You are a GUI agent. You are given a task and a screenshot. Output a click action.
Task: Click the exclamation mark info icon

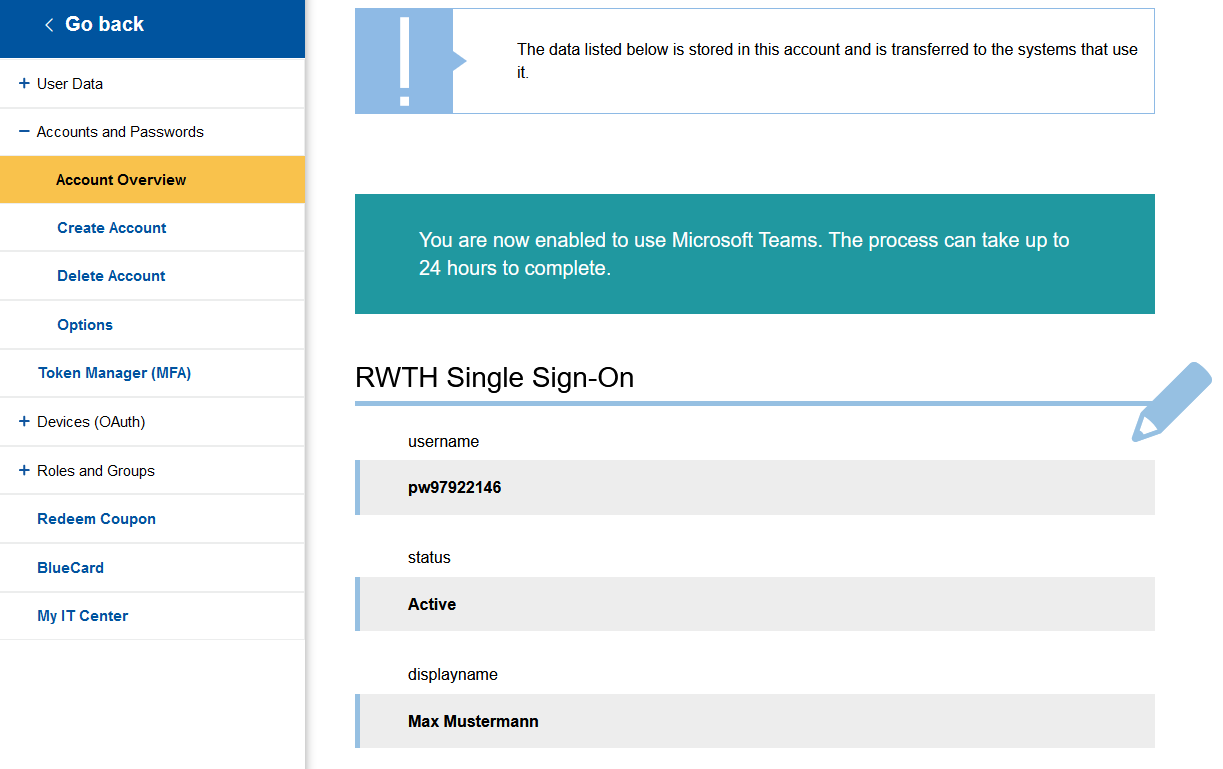click(404, 61)
